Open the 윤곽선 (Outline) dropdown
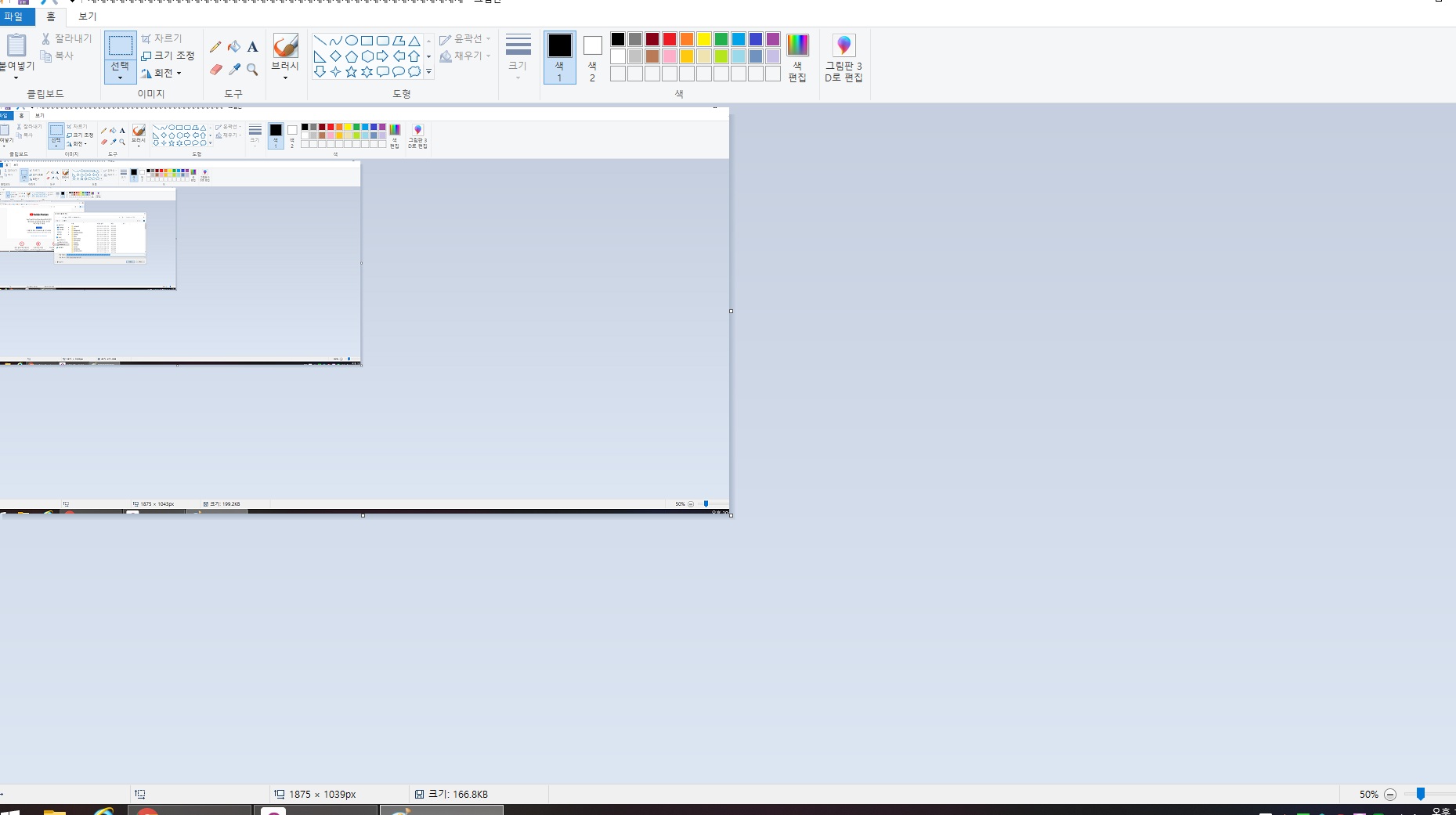This screenshot has height=815, width=1456. point(465,38)
